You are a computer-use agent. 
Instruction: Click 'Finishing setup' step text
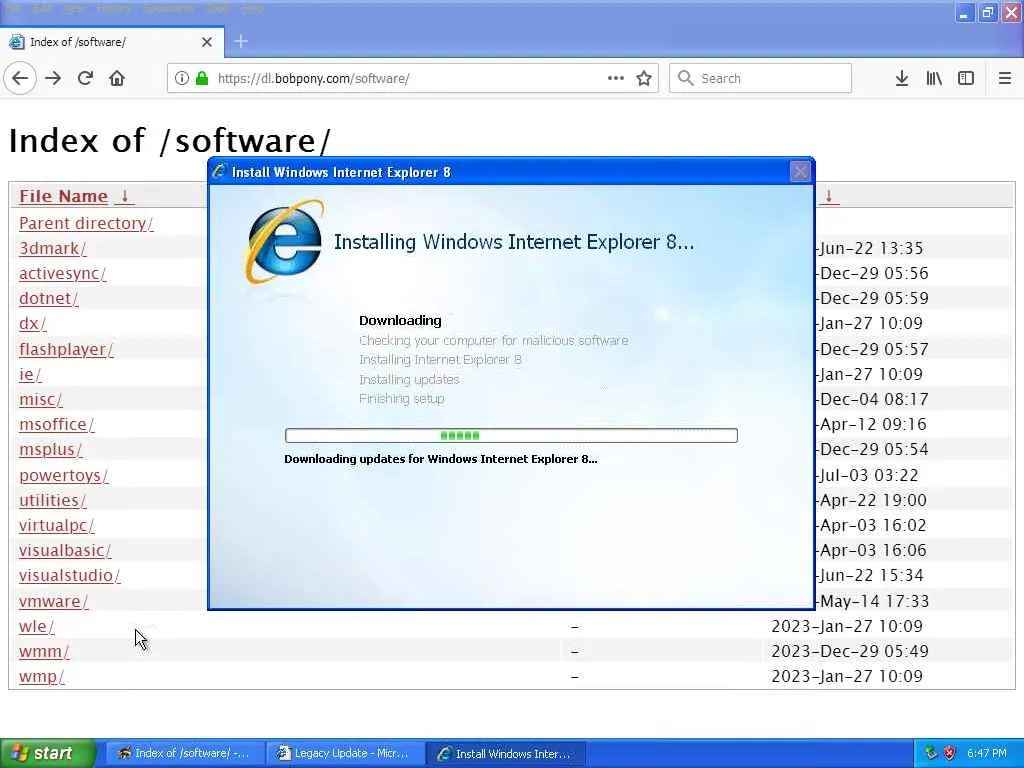402,398
